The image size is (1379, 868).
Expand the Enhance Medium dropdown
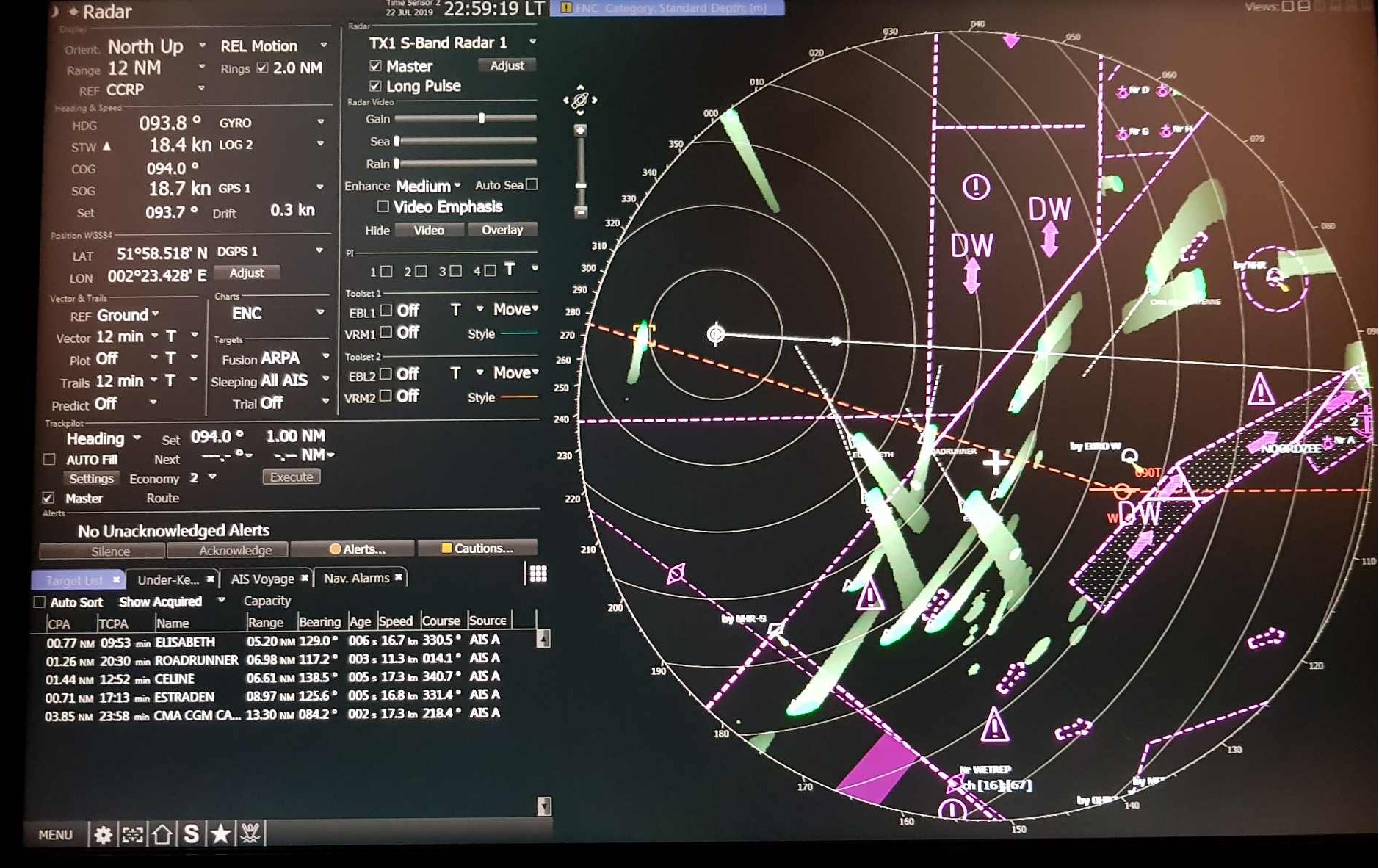click(x=457, y=186)
